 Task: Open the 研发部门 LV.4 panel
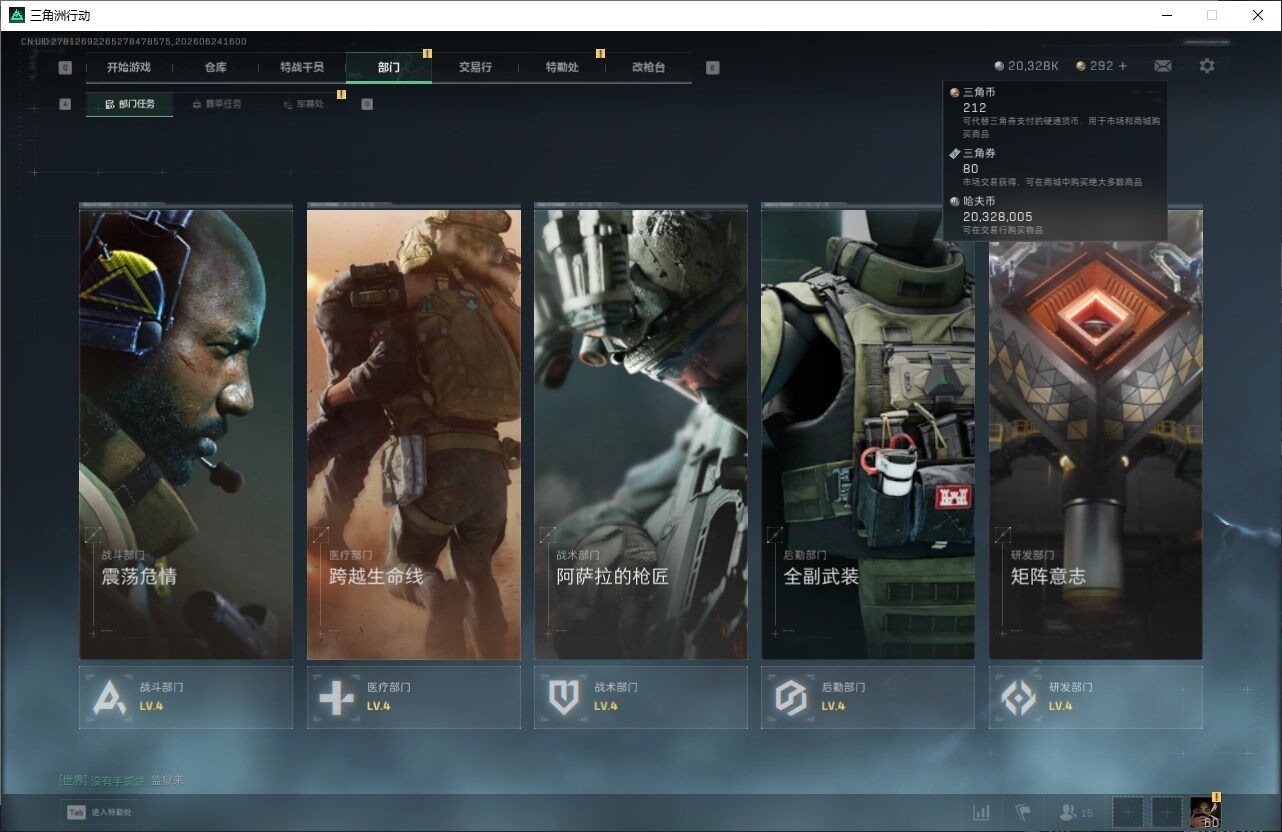[x=1096, y=697]
